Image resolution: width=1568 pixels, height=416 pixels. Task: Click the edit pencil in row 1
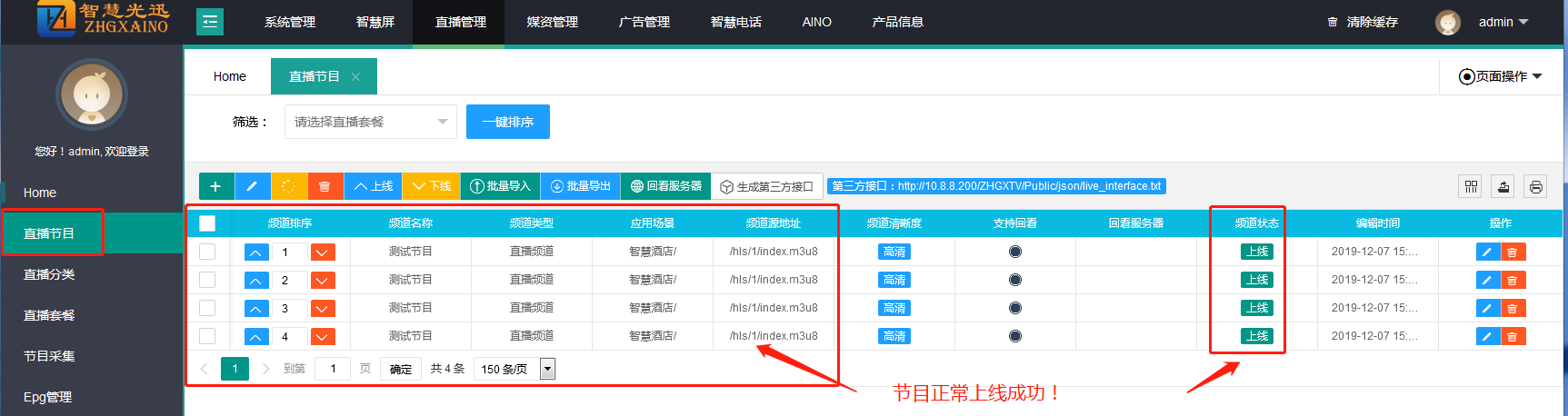coord(1487,252)
